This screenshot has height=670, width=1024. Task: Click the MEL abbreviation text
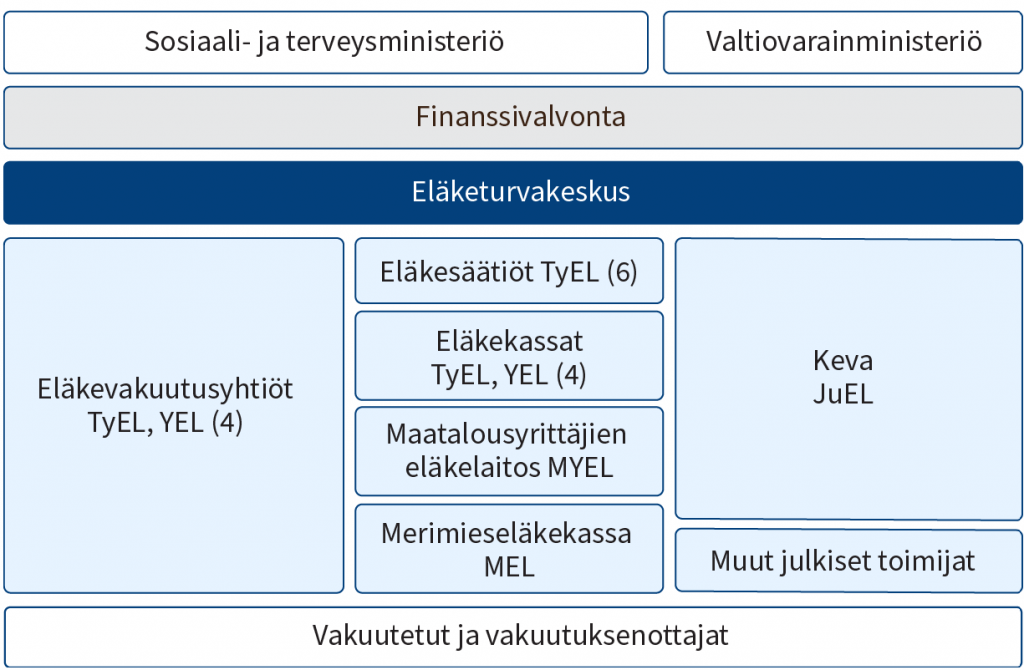[509, 566]
